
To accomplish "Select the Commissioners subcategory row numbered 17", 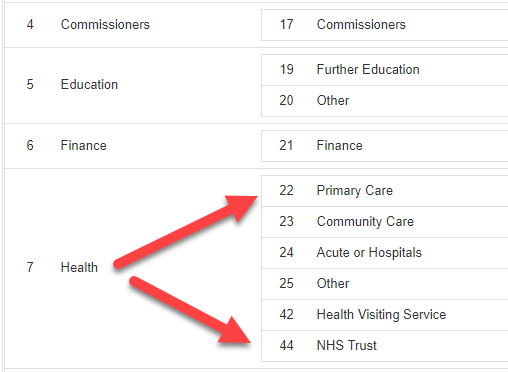I will [x=385, y=25].
